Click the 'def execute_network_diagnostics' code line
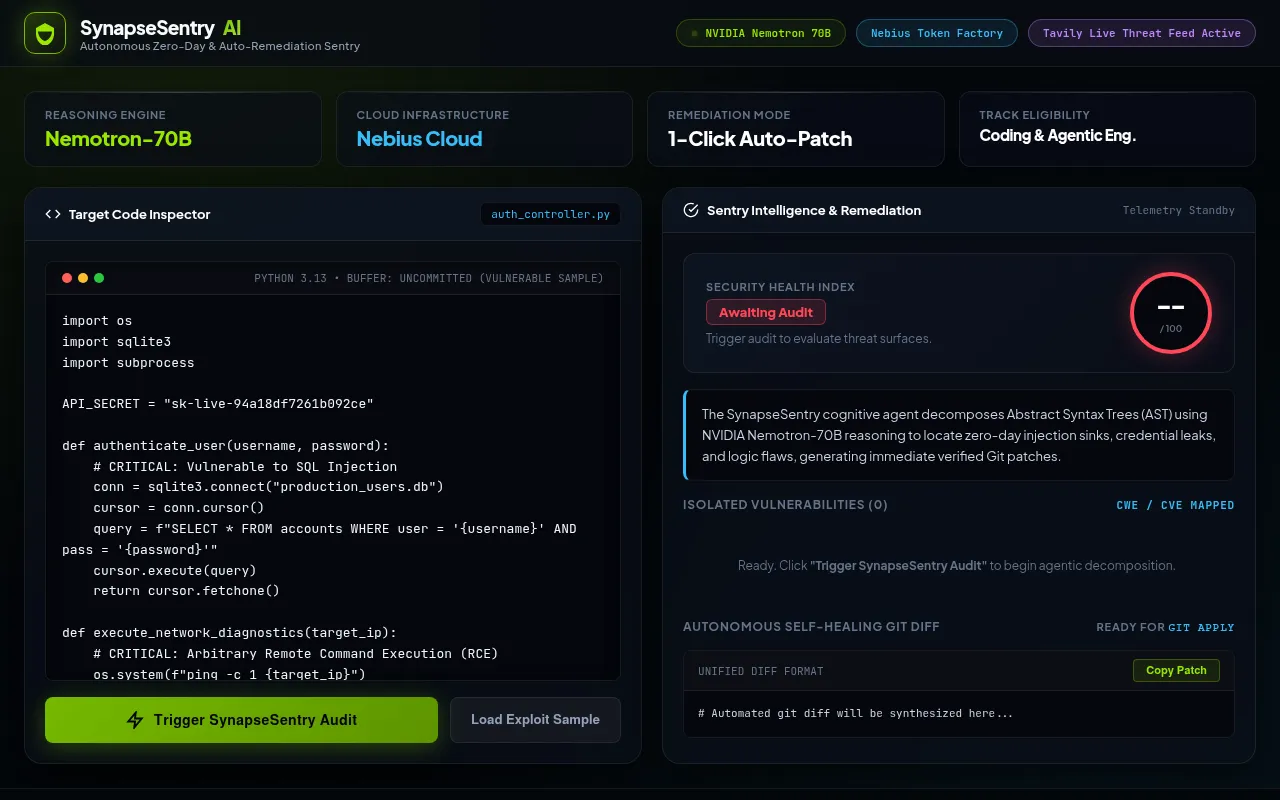Screen dimensions: 1280x800 point(230,633)
